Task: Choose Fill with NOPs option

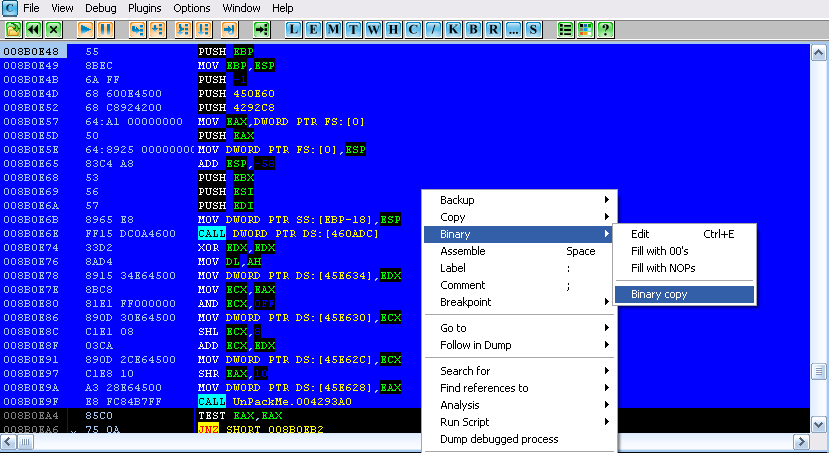Action: (x=663, y=268)
